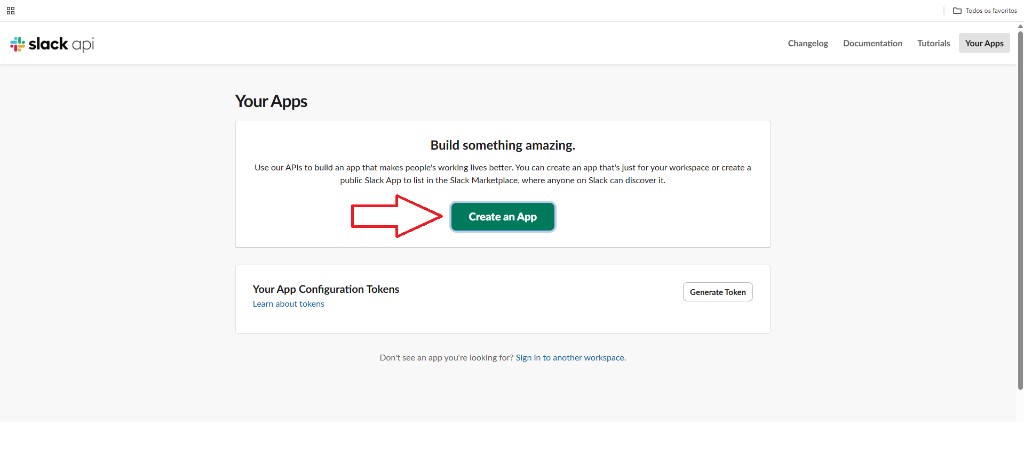This screenshot has height=451, width=1024.
Task: Go to Documentation
Action: 872,43
